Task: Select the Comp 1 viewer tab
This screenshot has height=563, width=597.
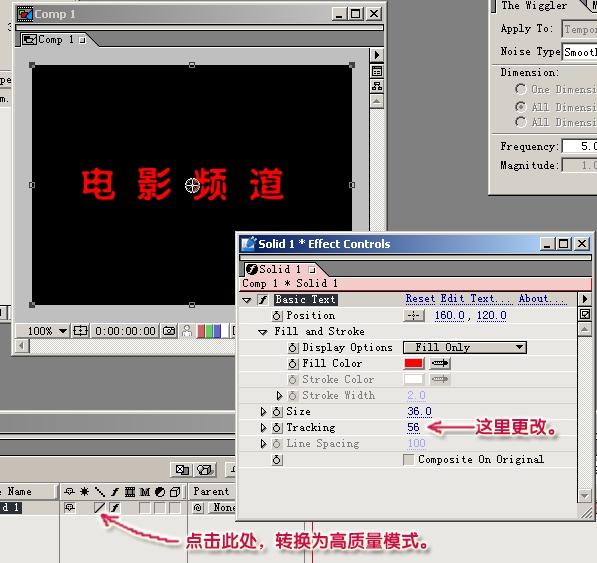Action: (54, 40)
